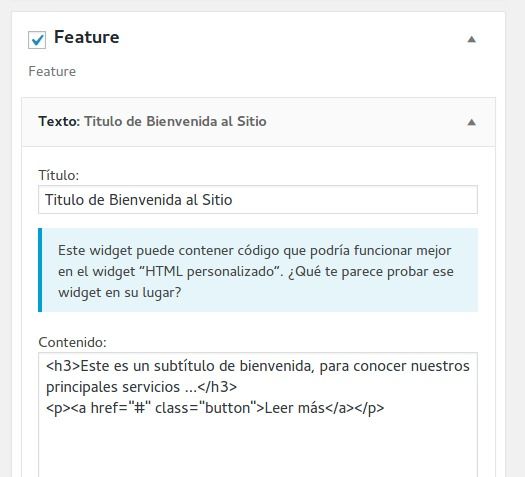The height and width of the screenshot is (477, 525).
Task: Place cursor in the h3 subtítulo line
Action: coord(258,366)
